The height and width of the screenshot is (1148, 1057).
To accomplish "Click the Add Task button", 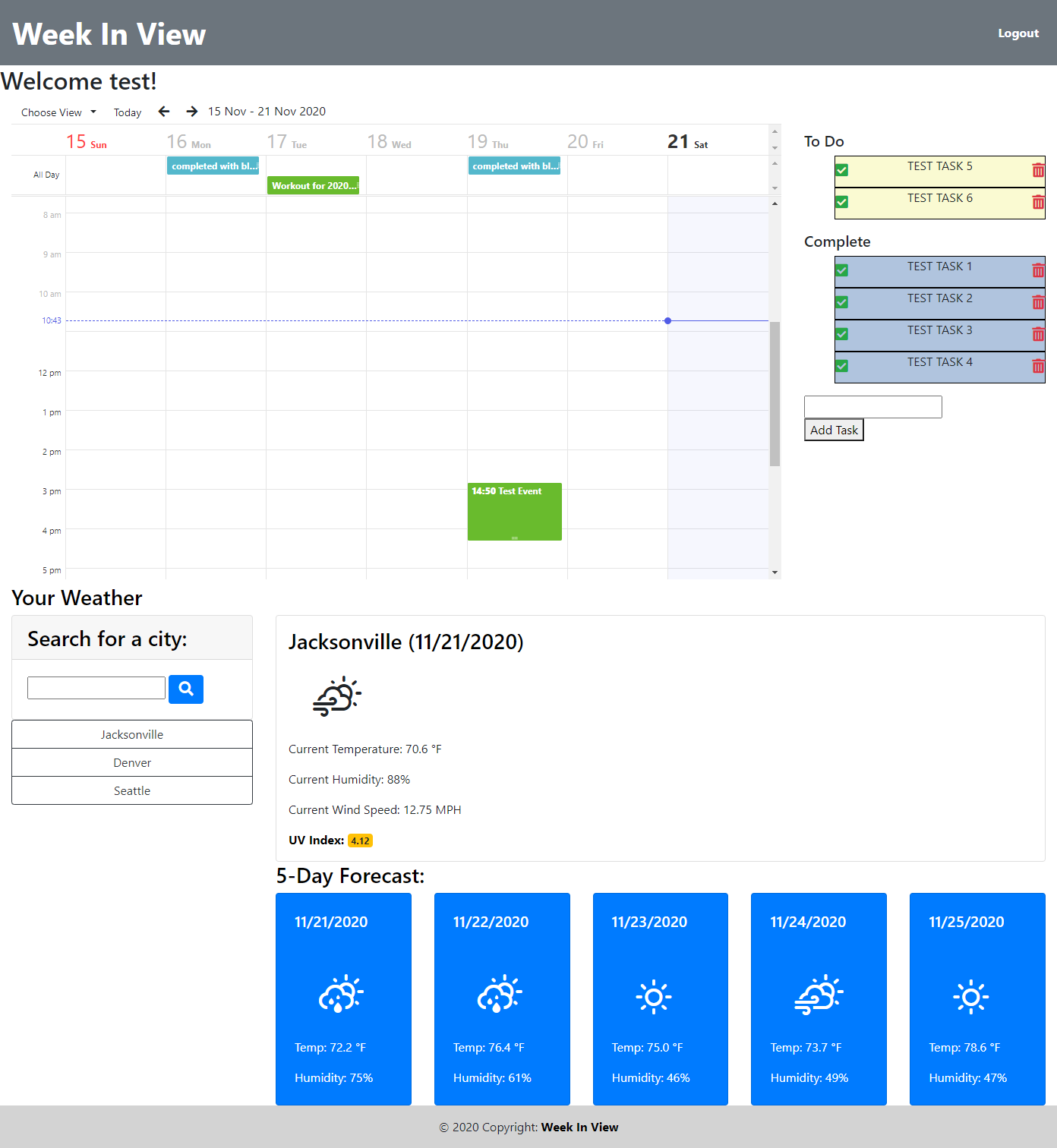I will click(x=834, y=430).
